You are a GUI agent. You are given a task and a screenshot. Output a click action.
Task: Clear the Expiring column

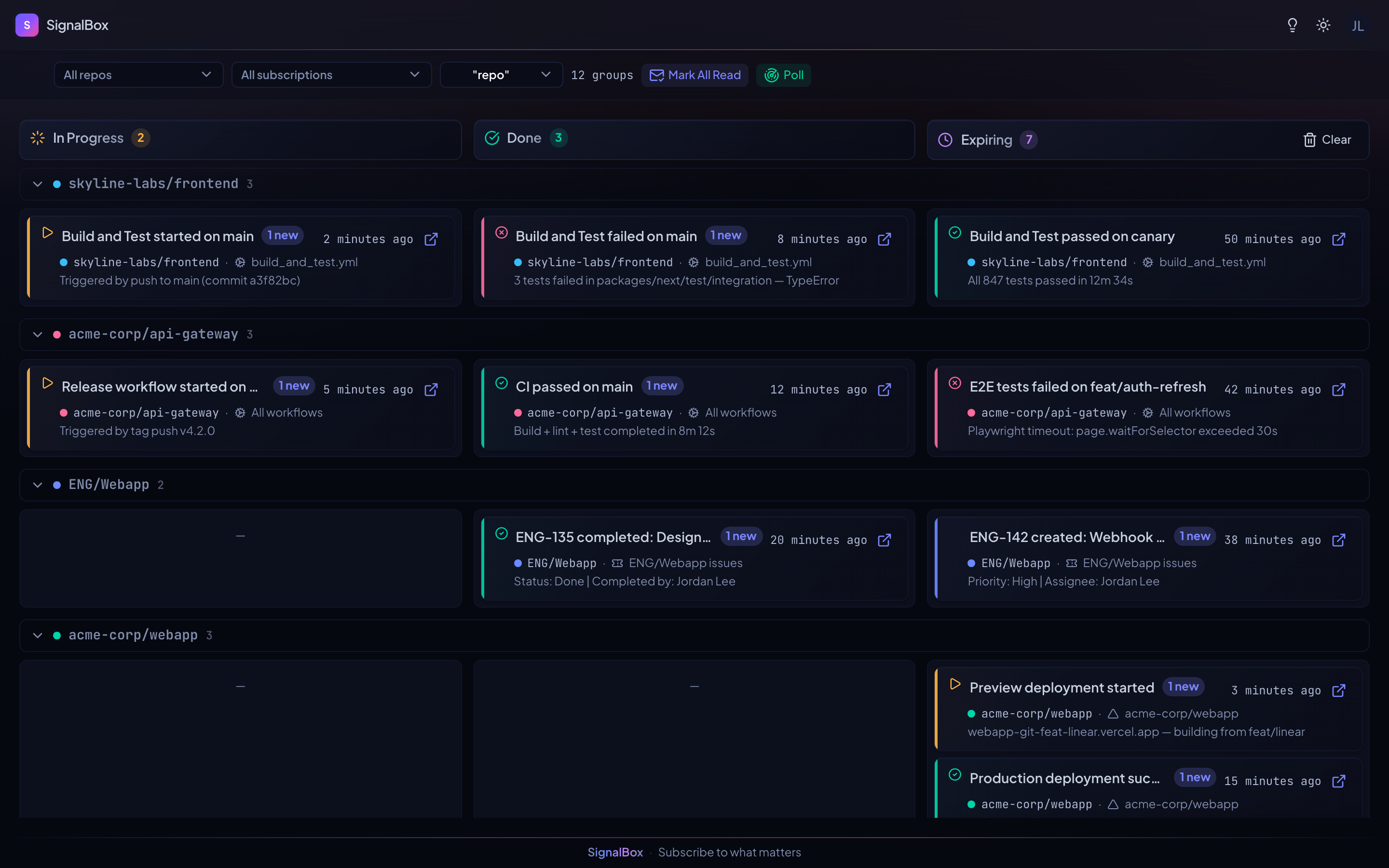click(x=1327, y=140)
